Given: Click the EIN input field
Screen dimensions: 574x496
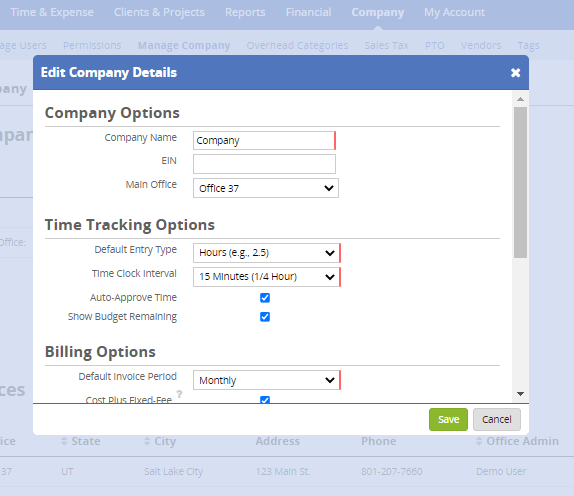Looking at the screenshot, I should (264, 164).
